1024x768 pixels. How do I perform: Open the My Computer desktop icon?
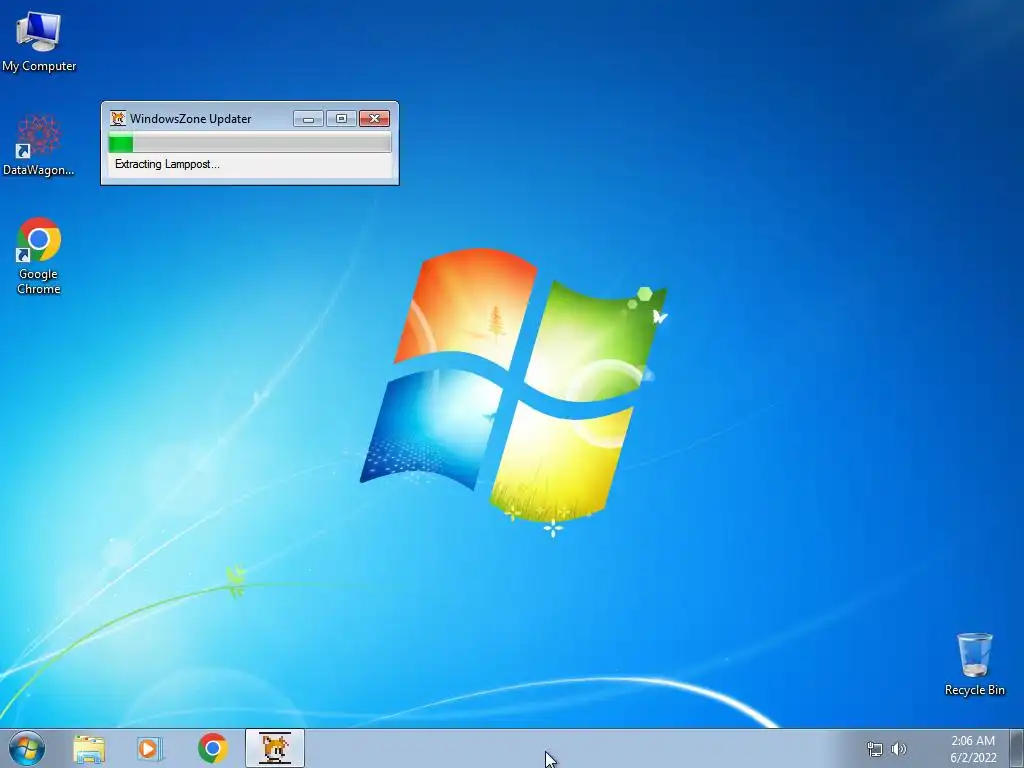point(39,41)
